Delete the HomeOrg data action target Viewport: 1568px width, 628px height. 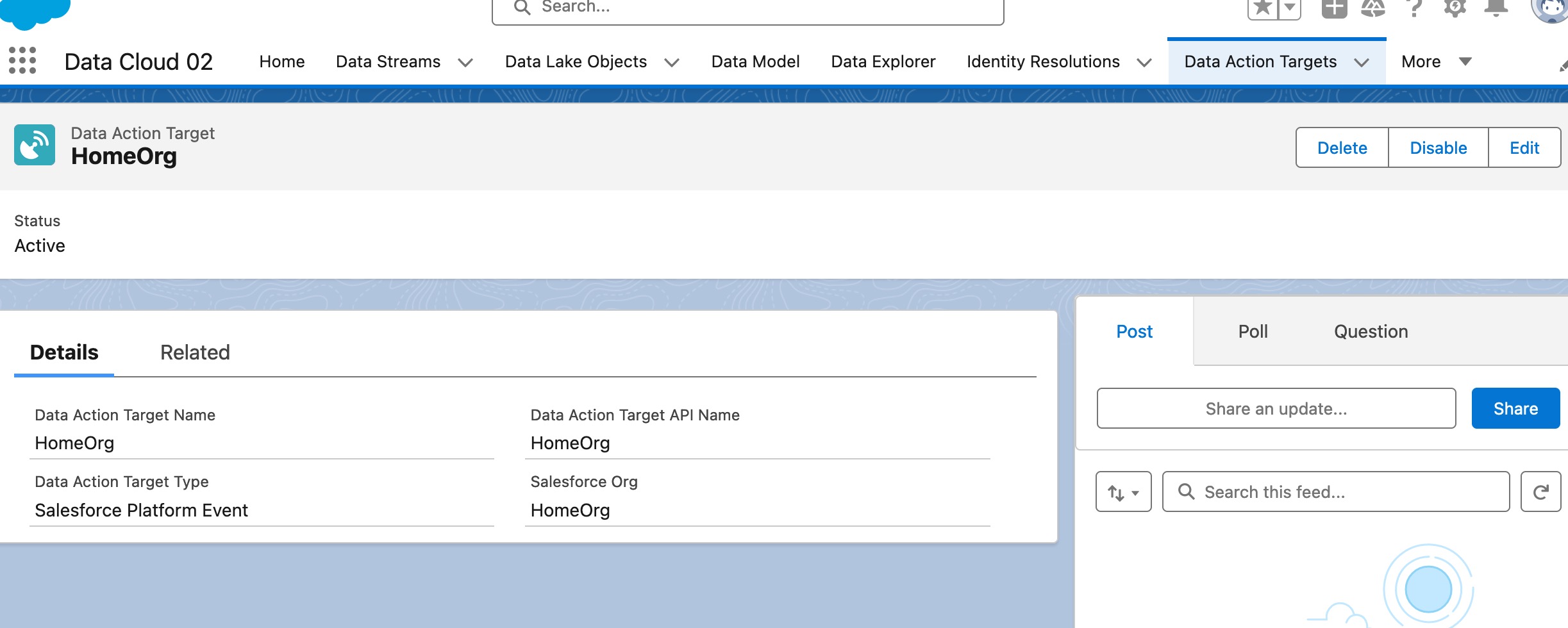point(1342,147)
